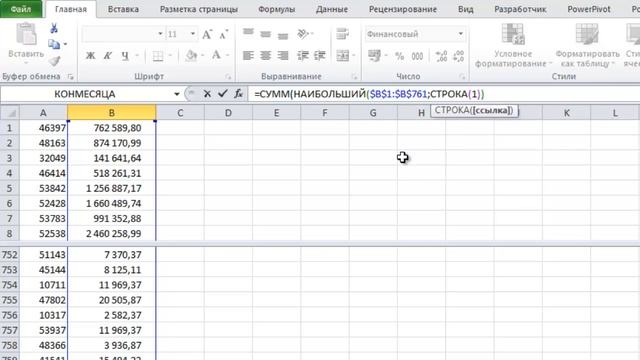Cancel formula entry with X button
Screen dimensions: 640x360
click(x=207, y=94)
